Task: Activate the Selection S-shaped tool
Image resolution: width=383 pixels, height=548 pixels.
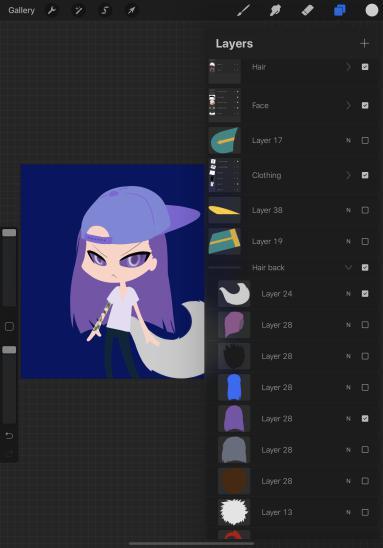Action: point(105,10)
